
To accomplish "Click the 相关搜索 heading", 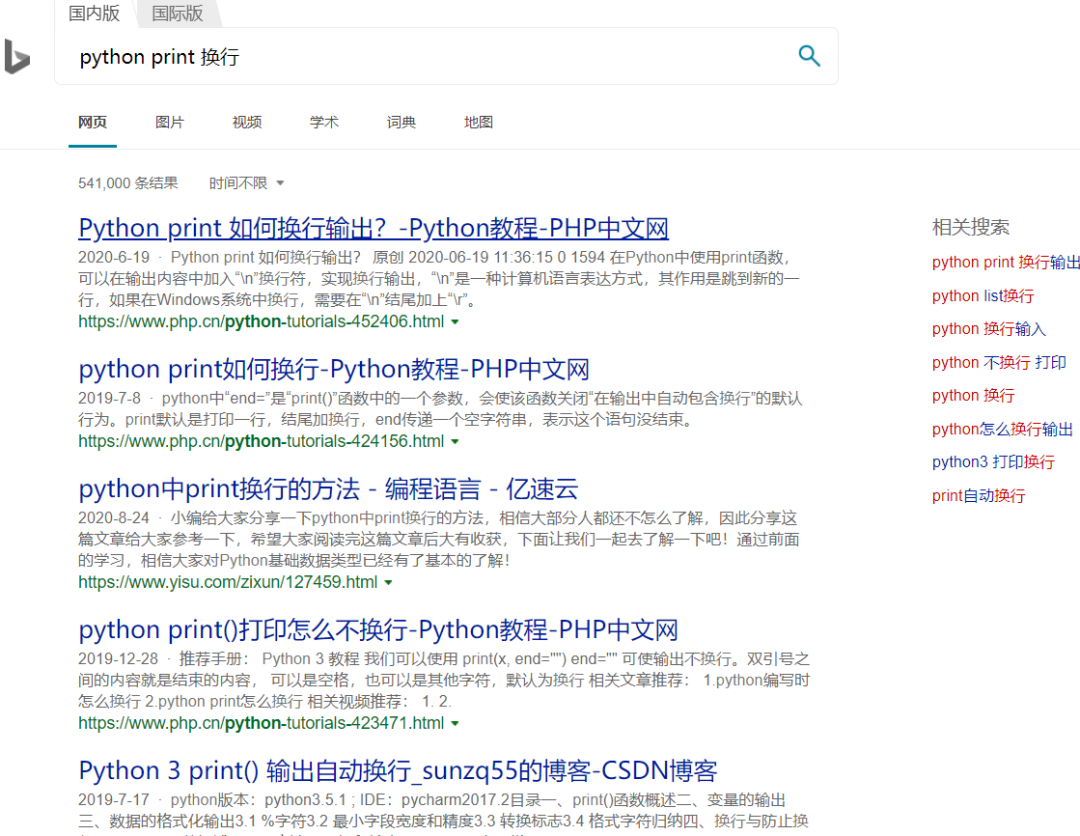I will [x=970, y=227].
